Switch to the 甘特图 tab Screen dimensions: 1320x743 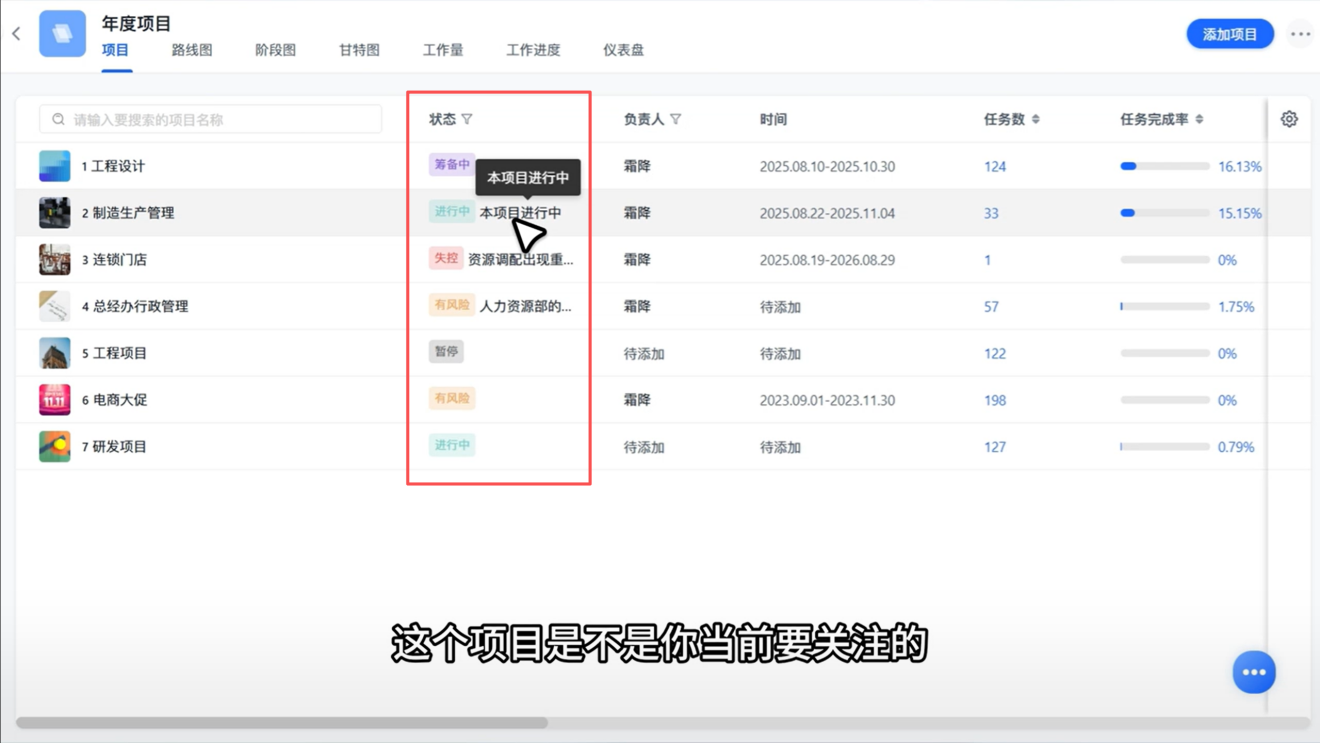click(359, 50)
